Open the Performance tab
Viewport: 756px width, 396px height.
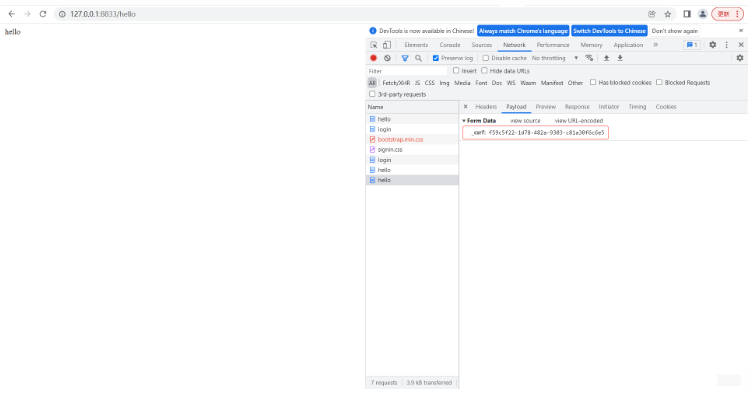[x=553, y=45]
